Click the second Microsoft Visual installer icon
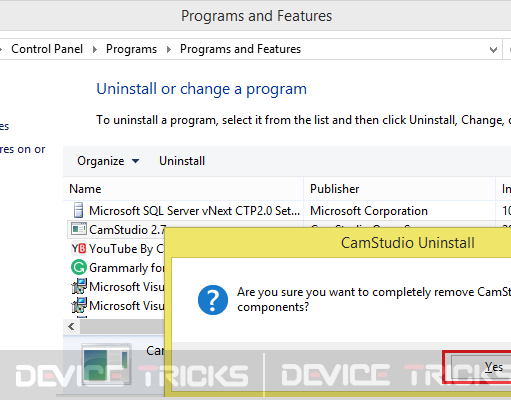Image resolution: width=511 pixels, height=400 pixels. [79, 305]
